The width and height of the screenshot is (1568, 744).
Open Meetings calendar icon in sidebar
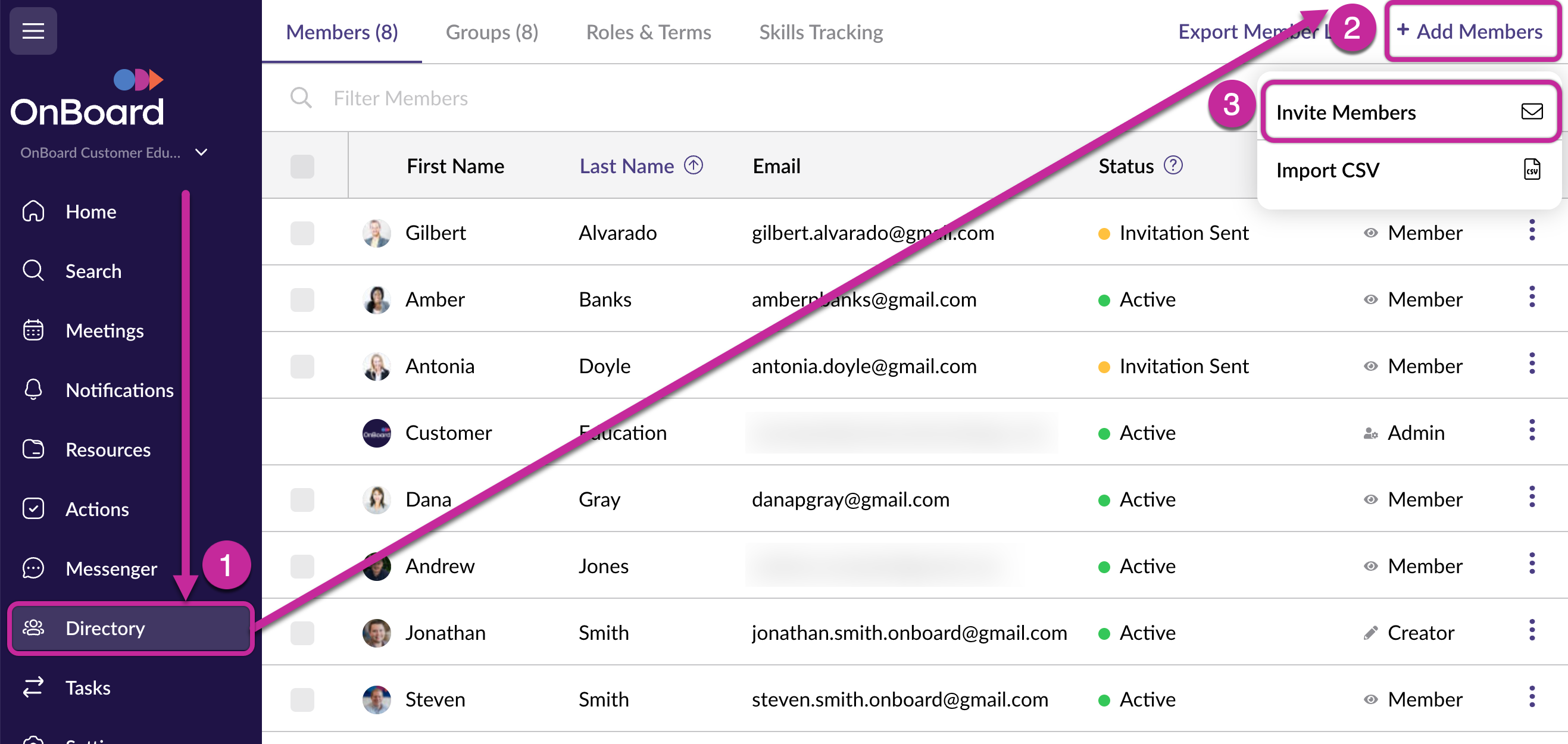(33, 330)
